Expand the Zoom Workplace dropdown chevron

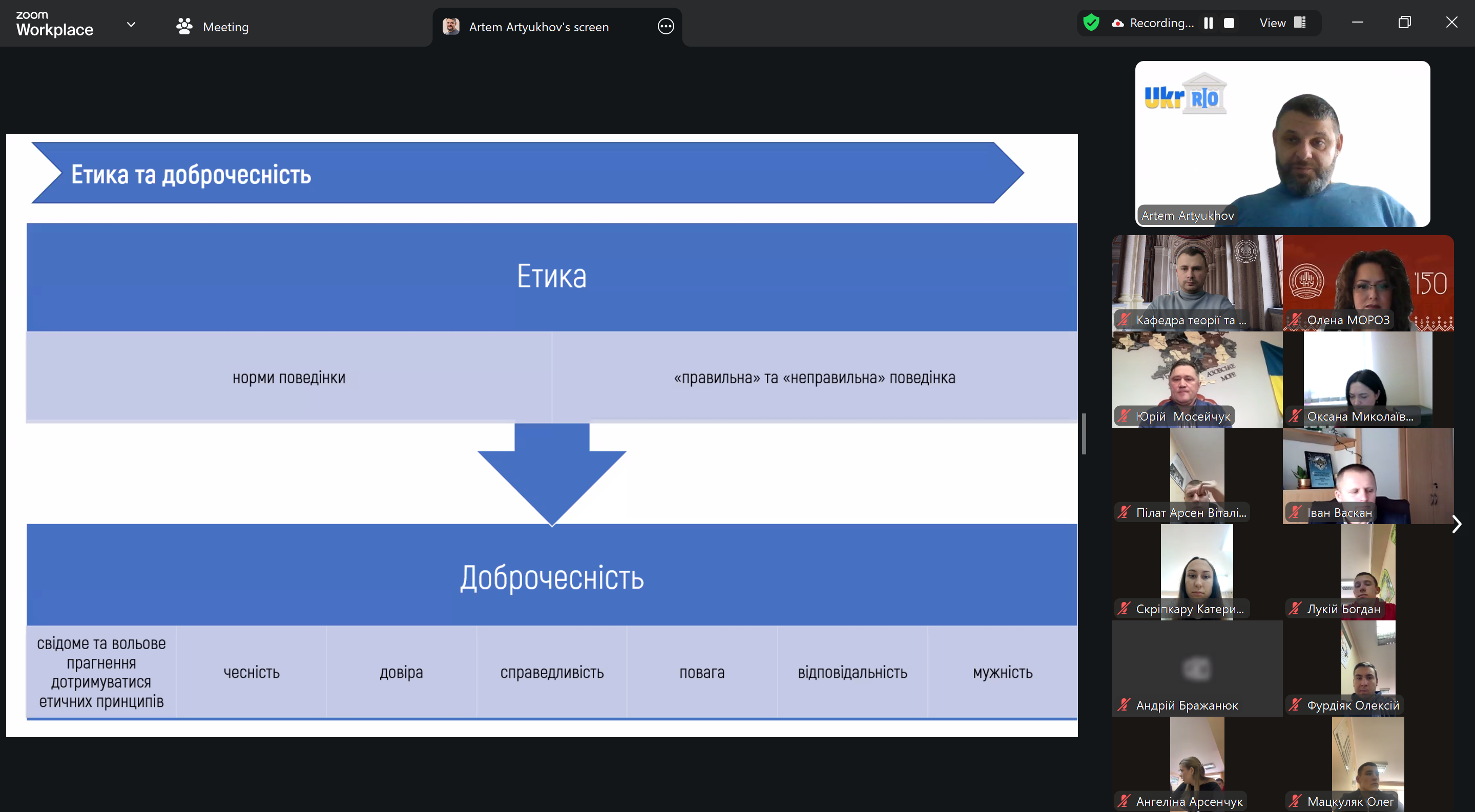pyautogui.click(x=131, y=25)
